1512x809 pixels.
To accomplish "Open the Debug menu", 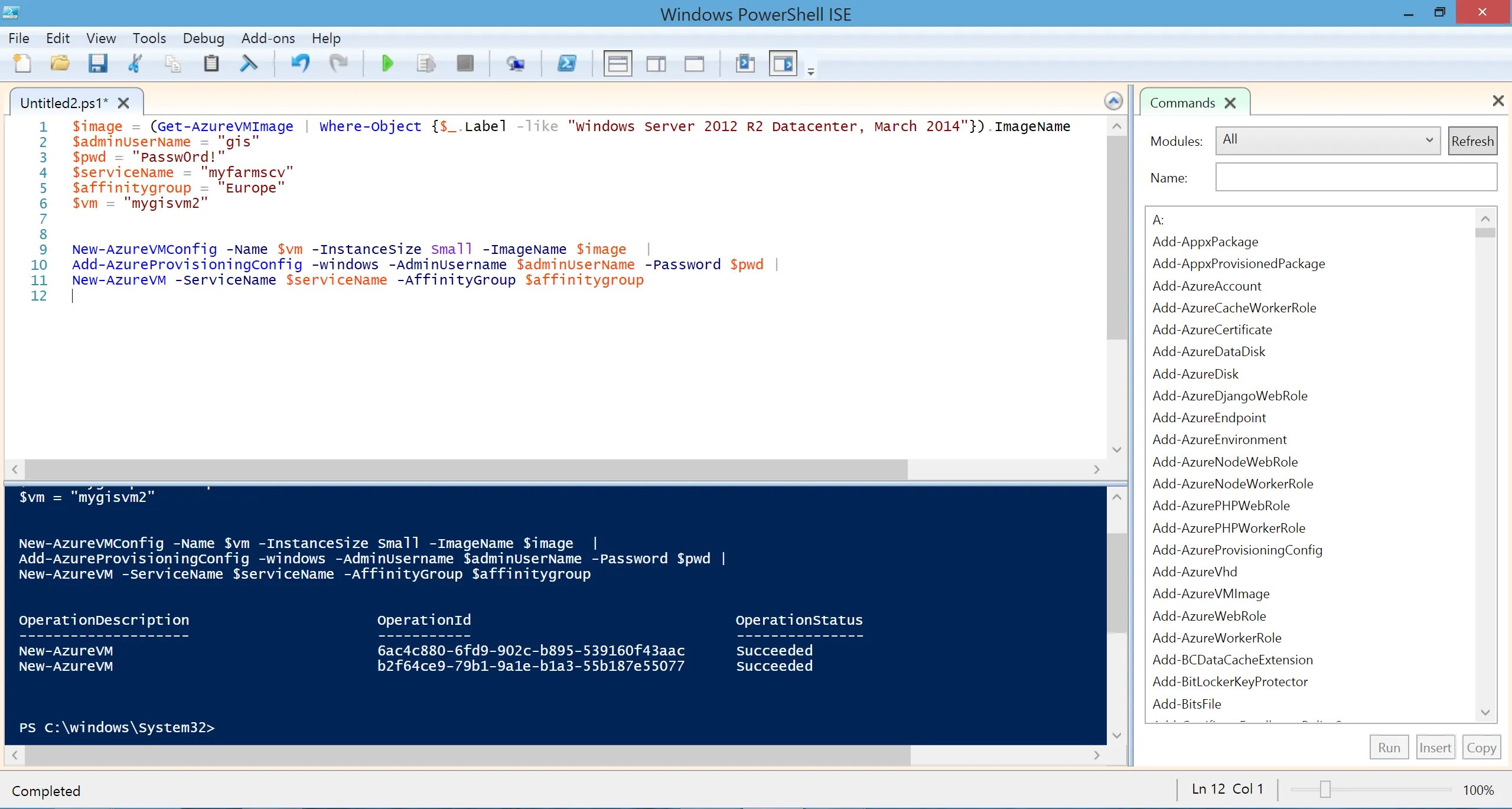I will (x=204, y=38).
